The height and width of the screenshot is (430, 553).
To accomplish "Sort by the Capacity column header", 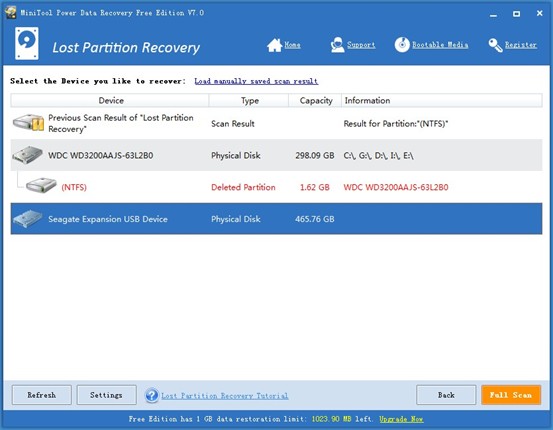I will click(x=315, y=101).
